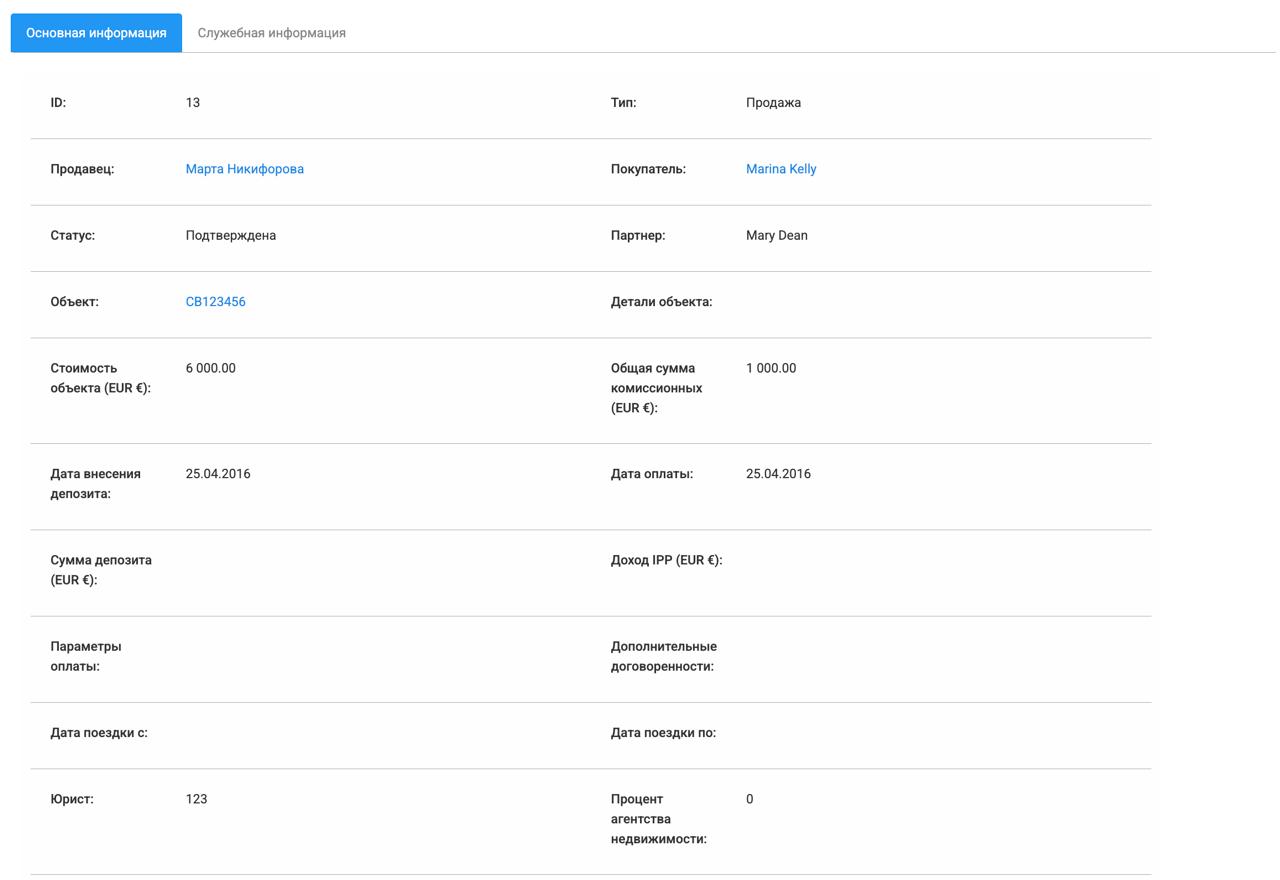Select the Основная информация tab
The image size is (1280, 880).
(x=95, y=32)
